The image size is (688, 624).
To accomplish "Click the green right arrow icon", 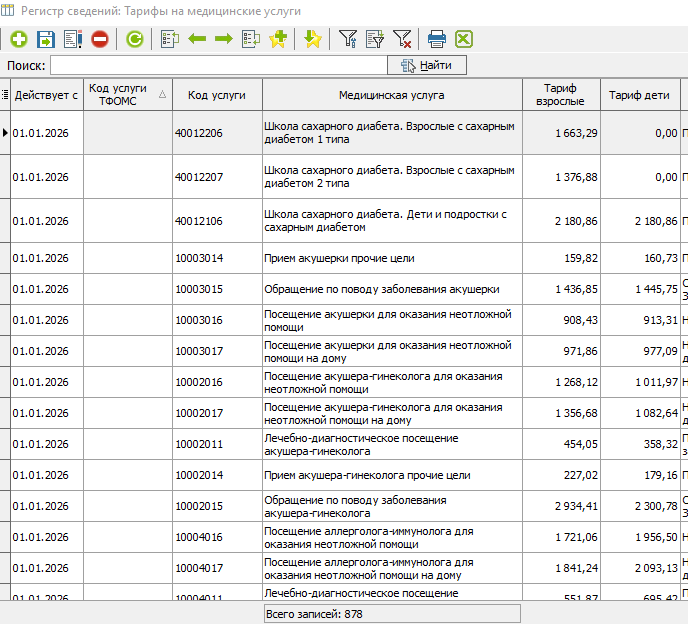I will (224, 39).
